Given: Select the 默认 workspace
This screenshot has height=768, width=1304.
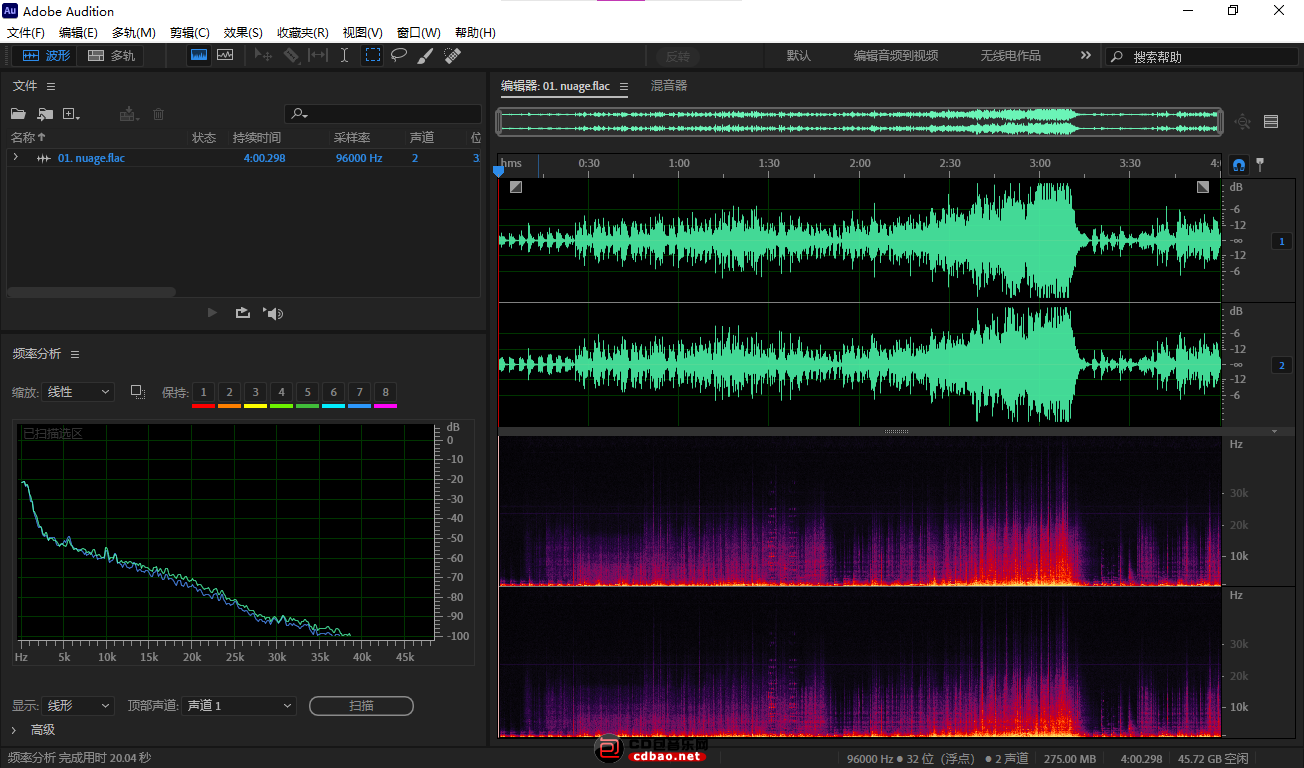Looking at the screenshot, I should [799, 56].
